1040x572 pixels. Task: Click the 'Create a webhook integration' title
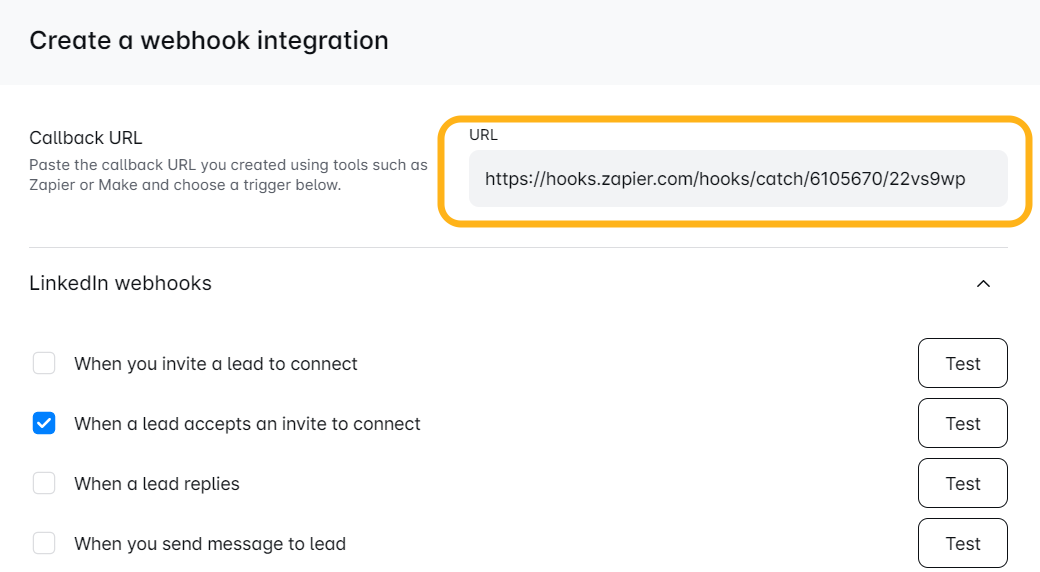pos(208,41)
